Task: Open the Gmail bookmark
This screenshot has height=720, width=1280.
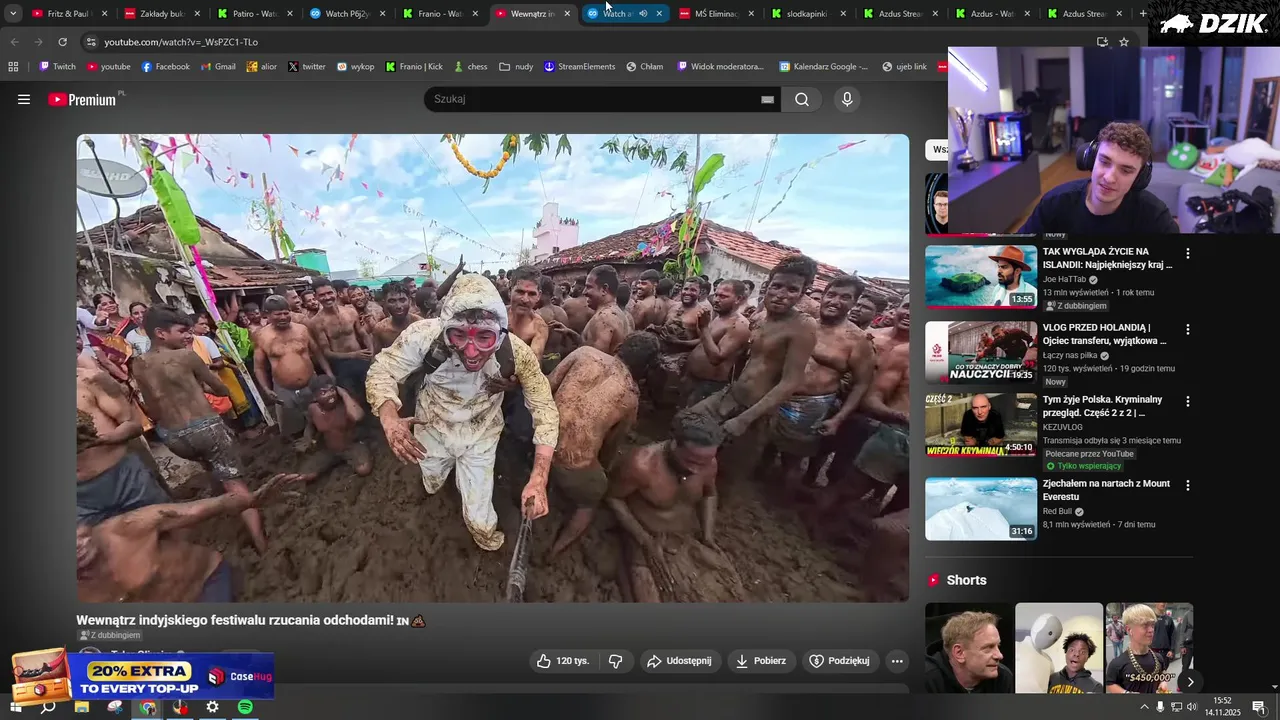Action: (218, 67)
